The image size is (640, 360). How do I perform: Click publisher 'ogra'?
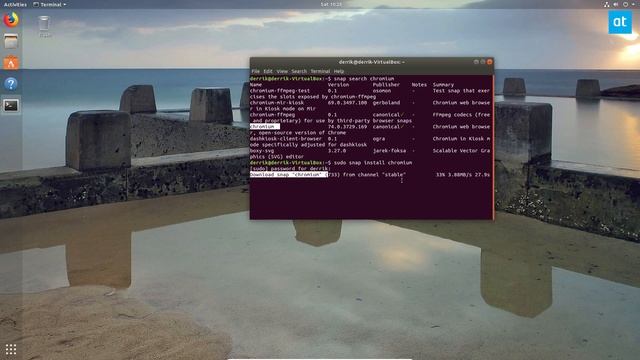click(x=379, y=139)
